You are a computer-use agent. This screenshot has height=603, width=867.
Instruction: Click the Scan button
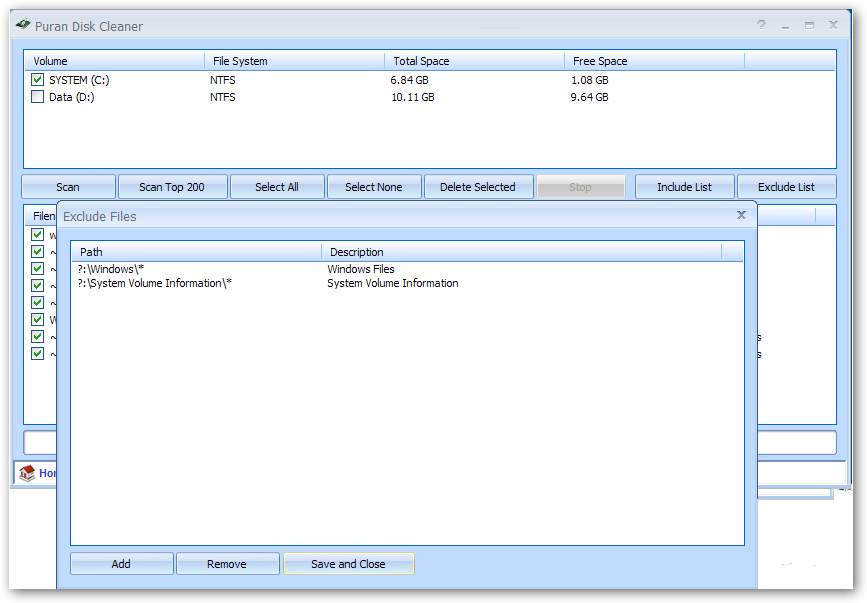[x=68, y=187]
